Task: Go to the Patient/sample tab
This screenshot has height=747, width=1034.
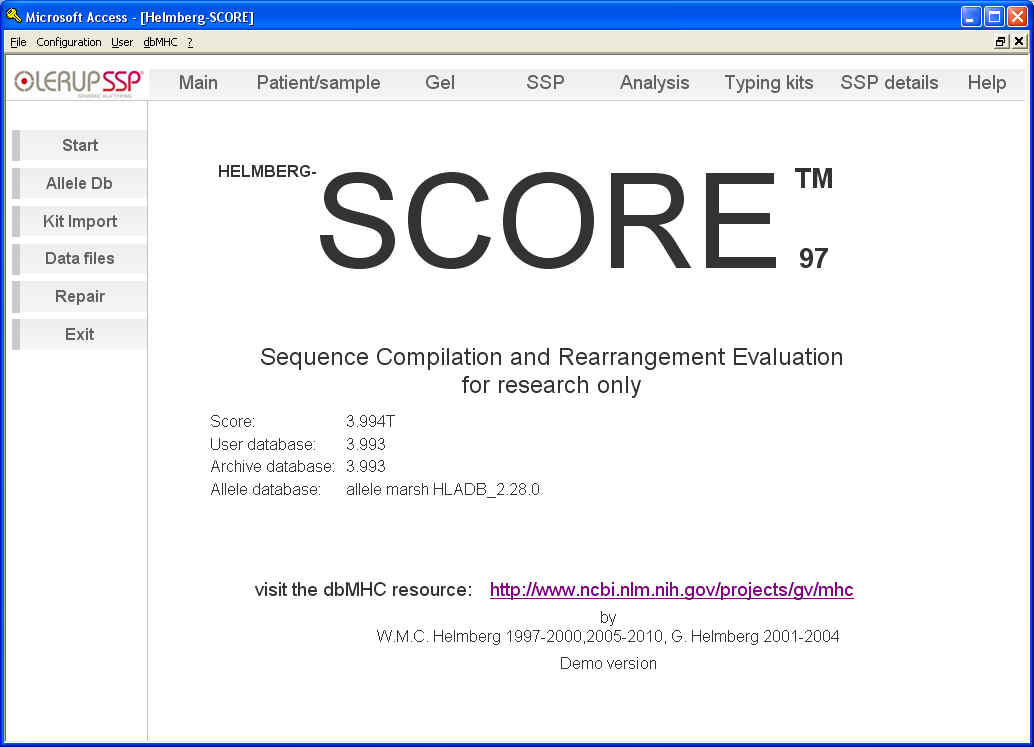Action: click(x=318, y=83)
